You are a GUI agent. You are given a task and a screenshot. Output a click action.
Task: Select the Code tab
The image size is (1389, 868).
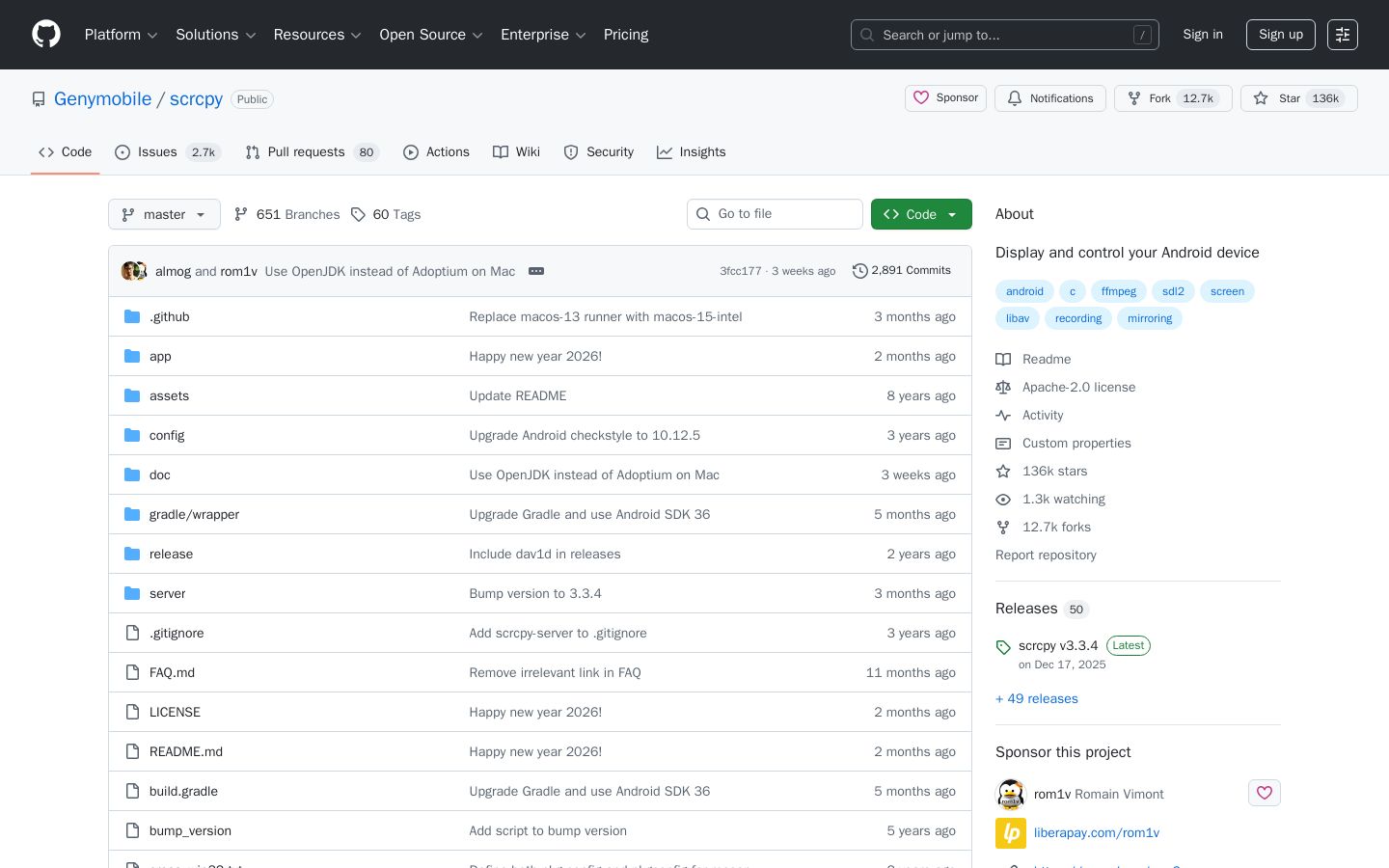coord(66,152)
